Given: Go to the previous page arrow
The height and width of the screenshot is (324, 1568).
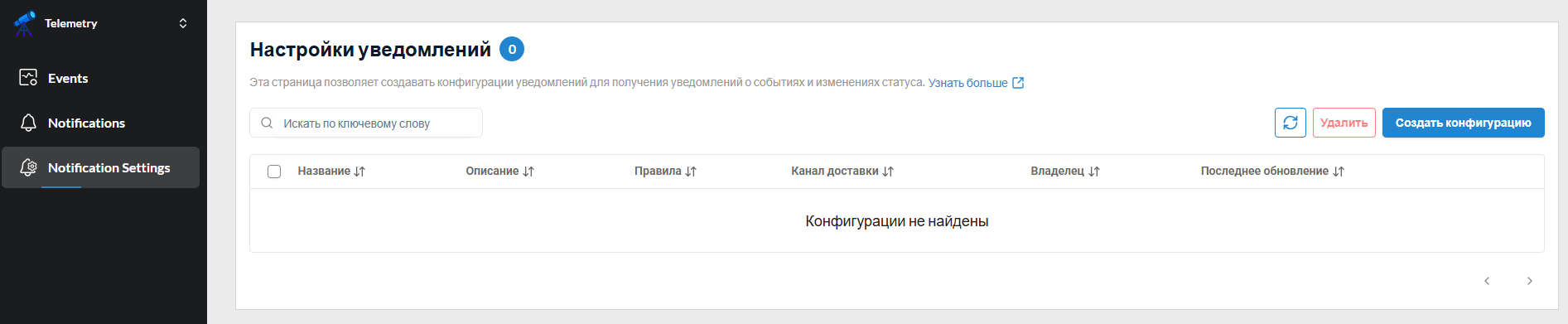Looking at the screenshot, I should [x=1487, y=281].
